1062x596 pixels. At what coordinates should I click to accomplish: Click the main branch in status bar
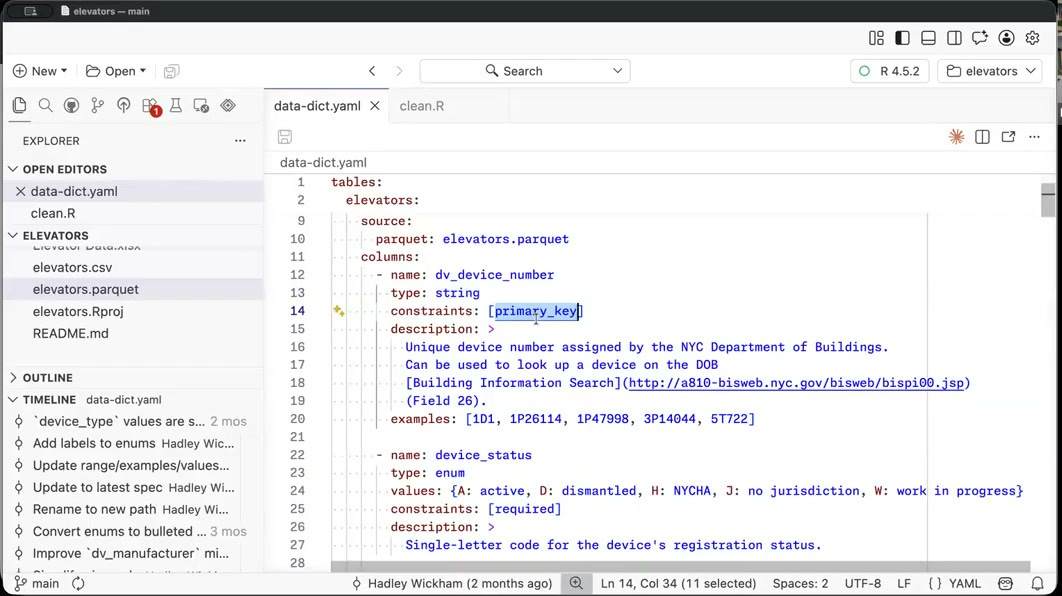38,583
